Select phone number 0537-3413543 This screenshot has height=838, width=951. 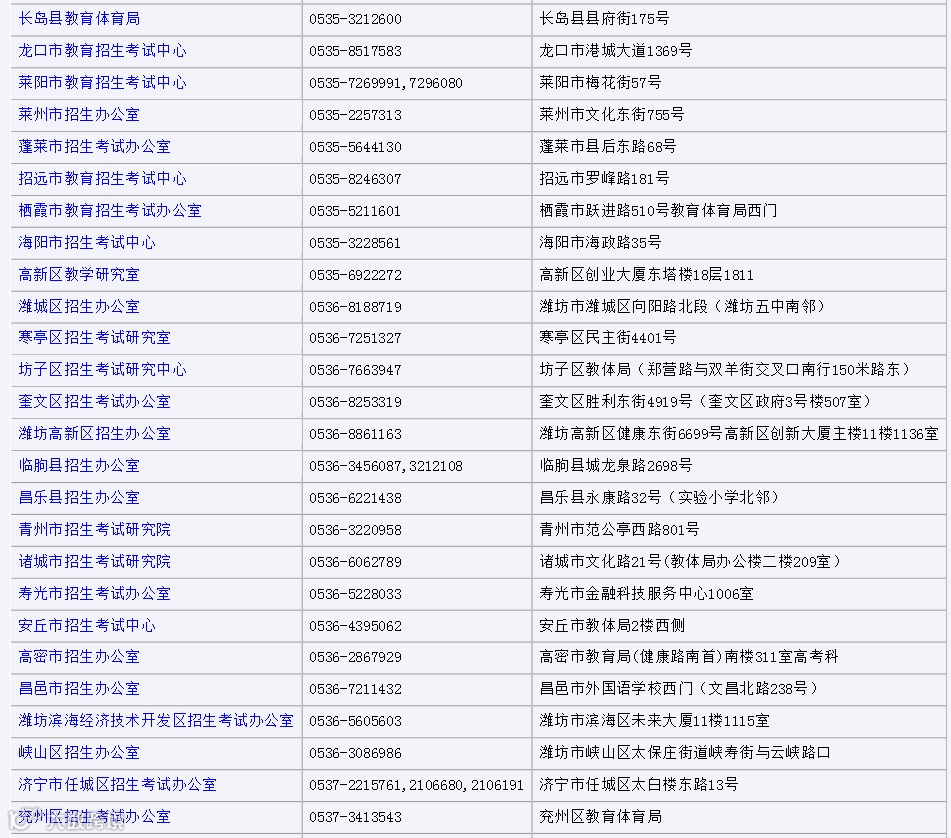click(x=355, y=817)
